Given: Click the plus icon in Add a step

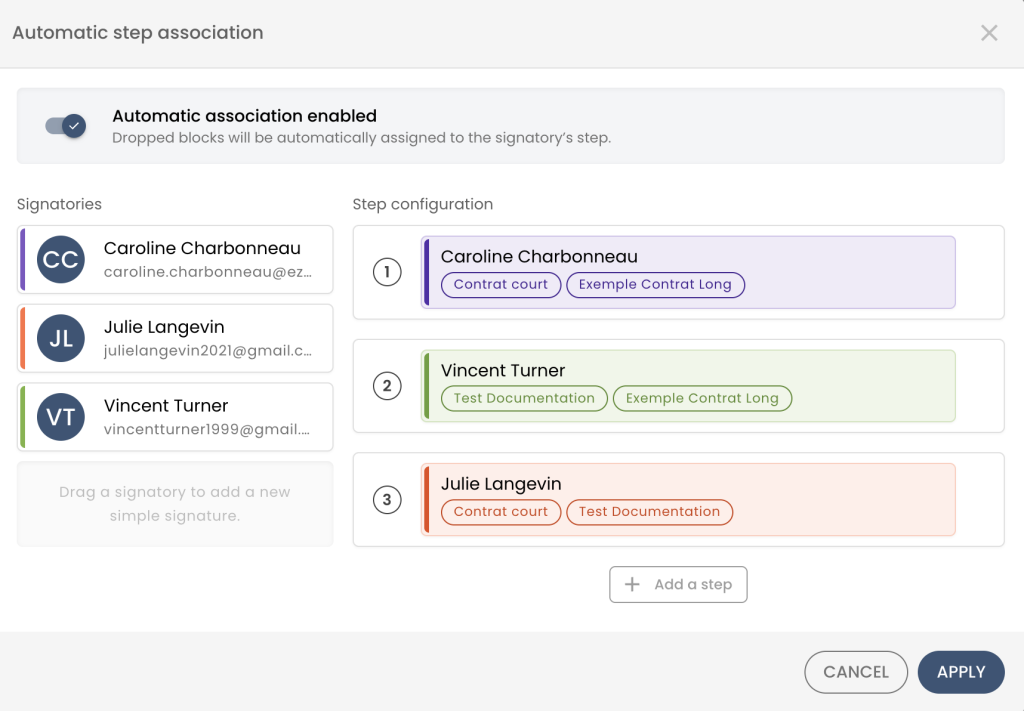Looking at the screenshot, I should [x=632, y=585].
